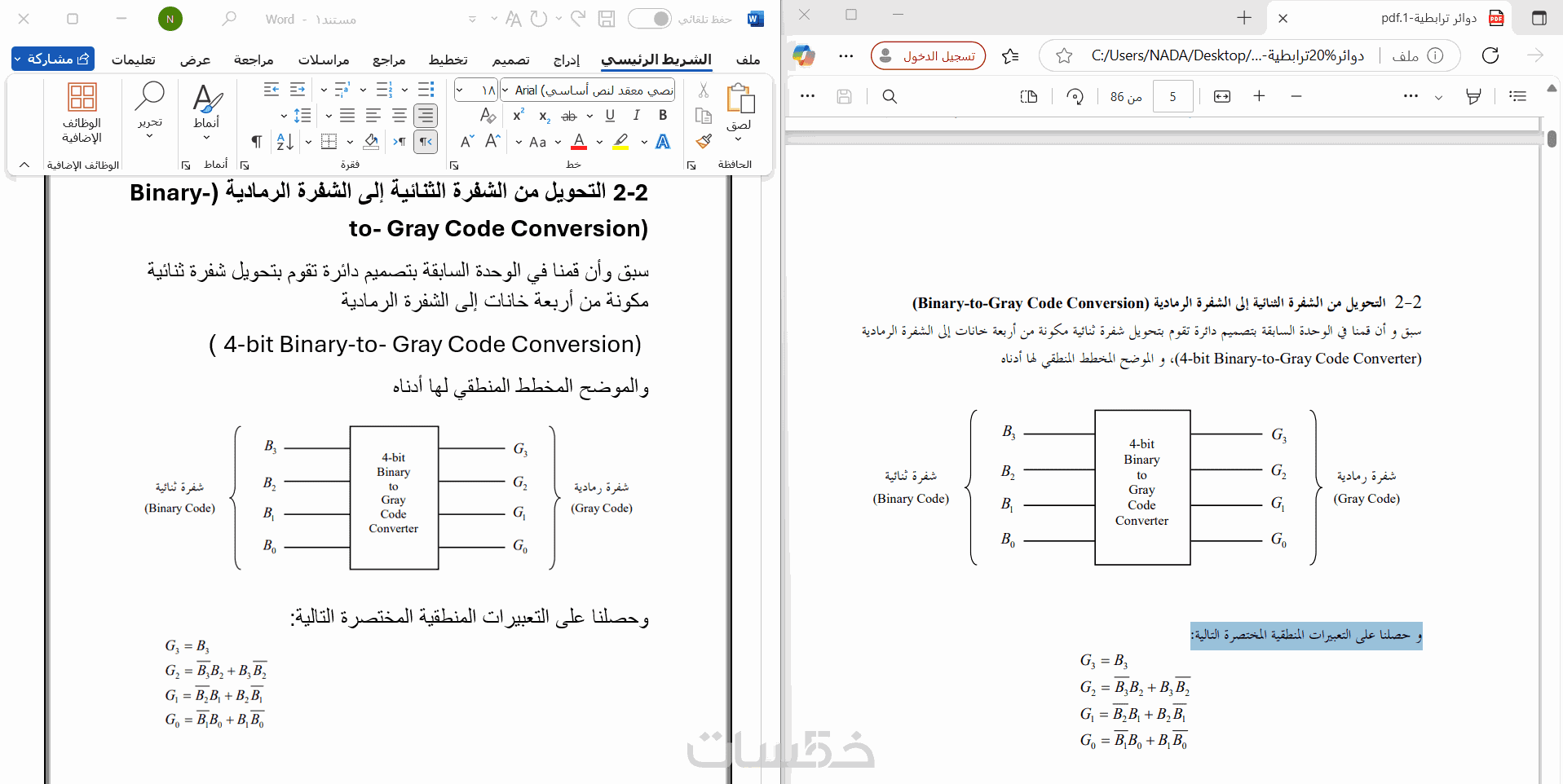
Task: Toggle the active Right-to-left text direction button
Action: pyautogui.click(x=426, y=142)
